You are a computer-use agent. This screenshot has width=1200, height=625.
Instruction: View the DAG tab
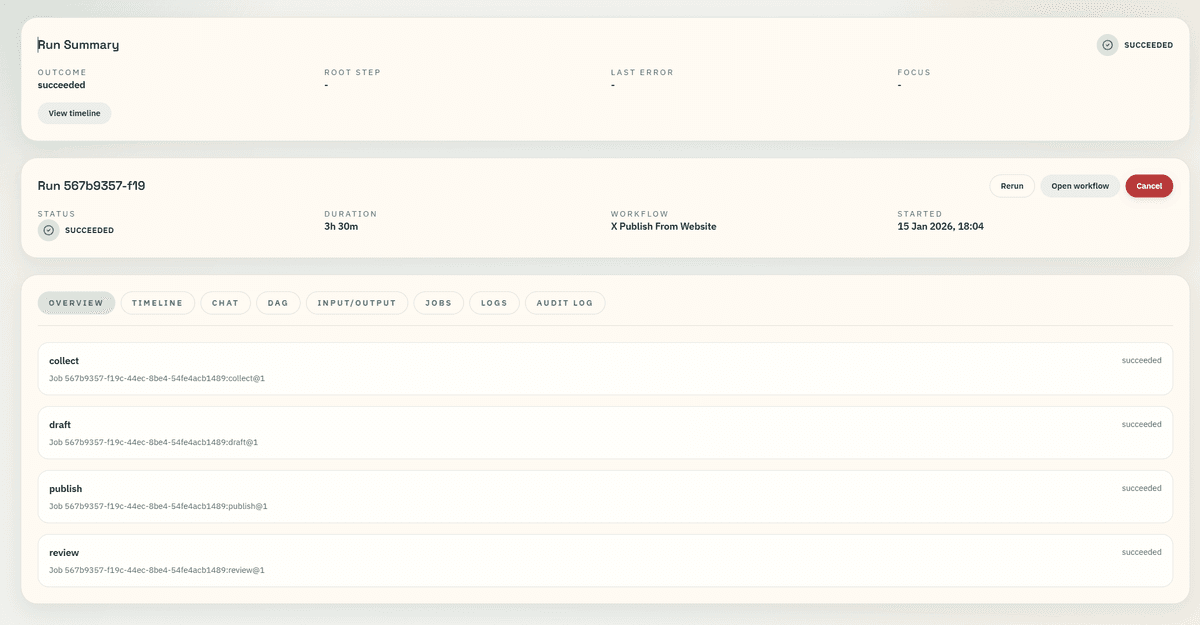[x=278, y=302]
